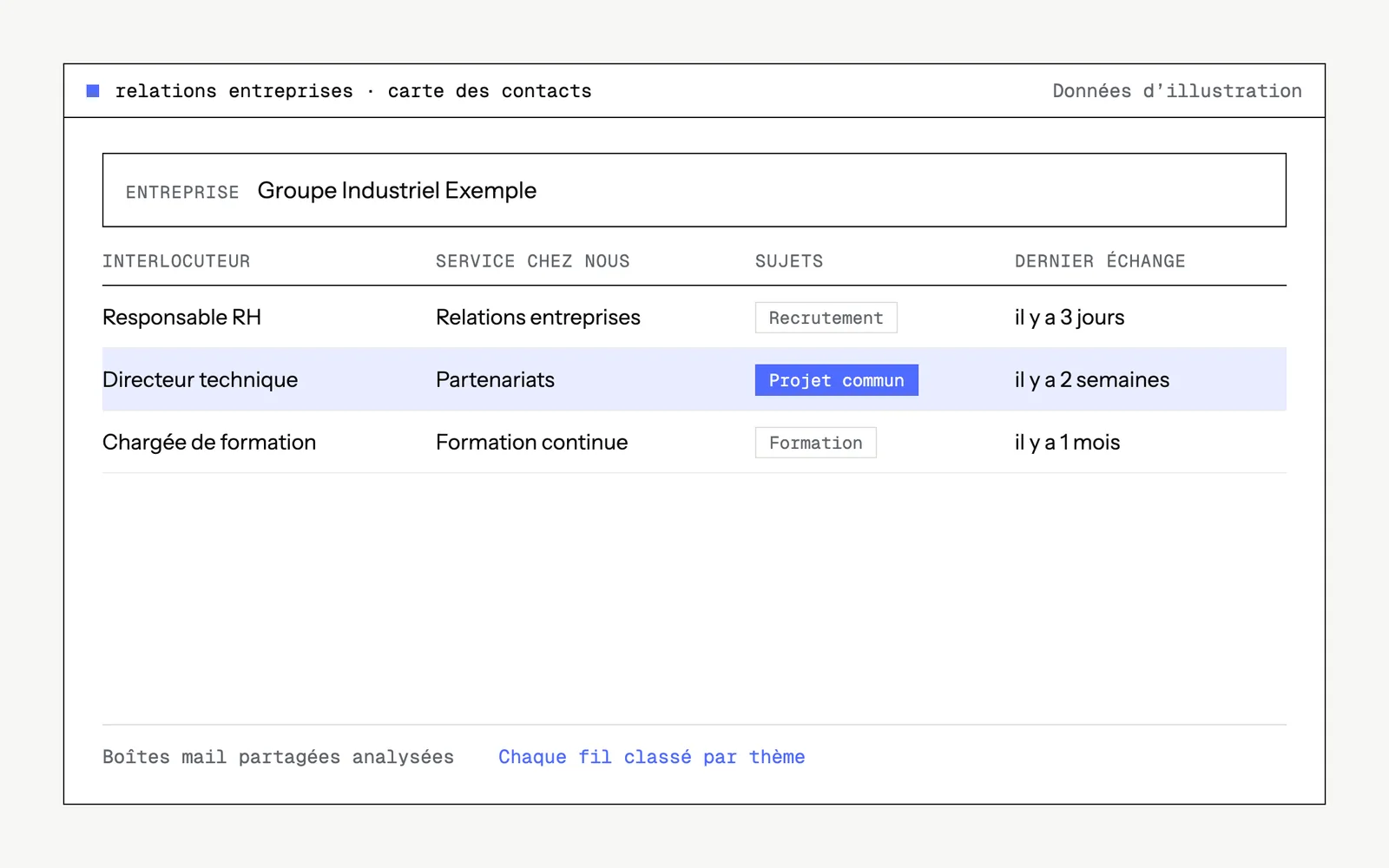Click the Formation subject tag
Screen dimensions: 1389x868
815,443
